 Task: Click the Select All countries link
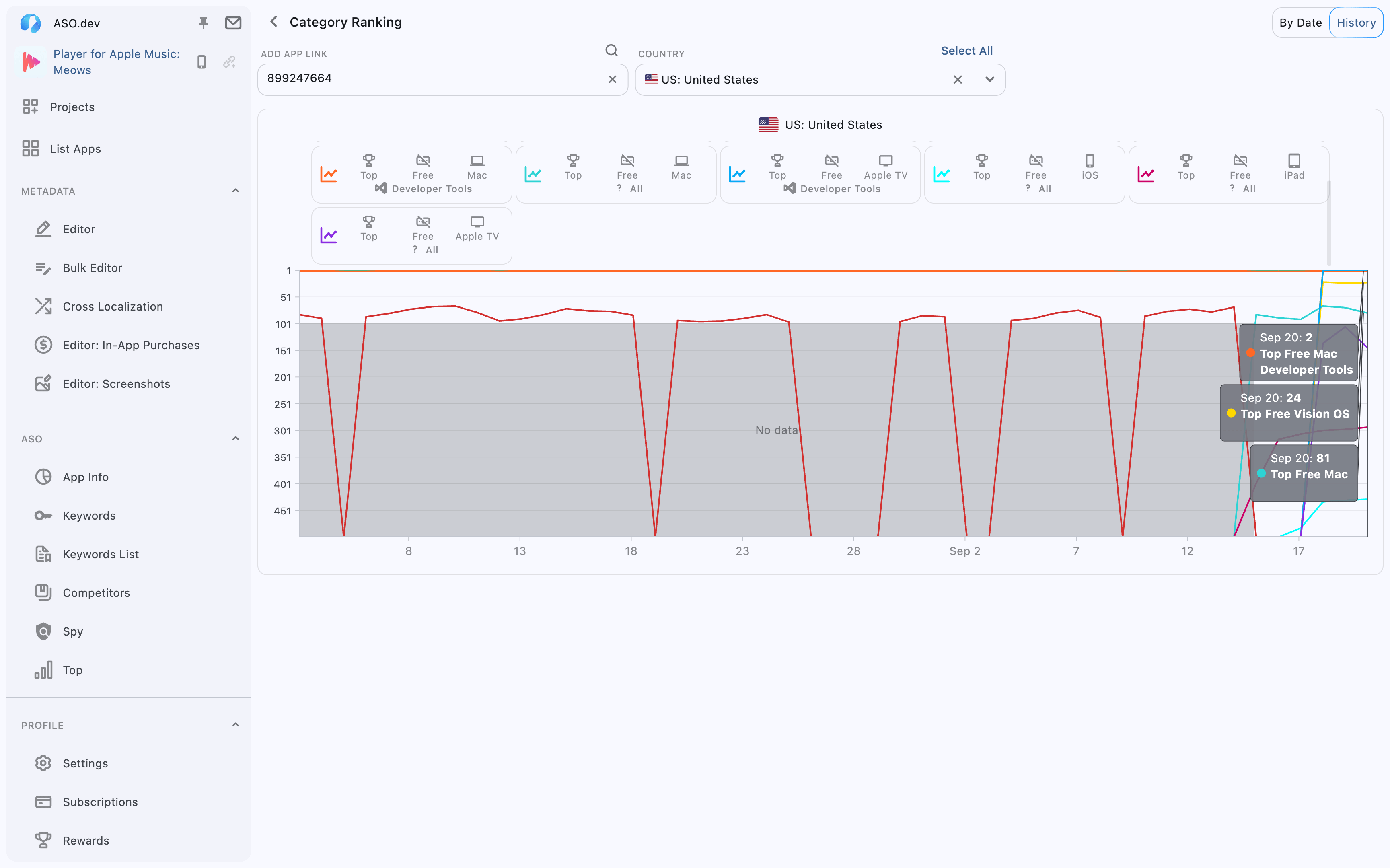[x=966, y=51]
